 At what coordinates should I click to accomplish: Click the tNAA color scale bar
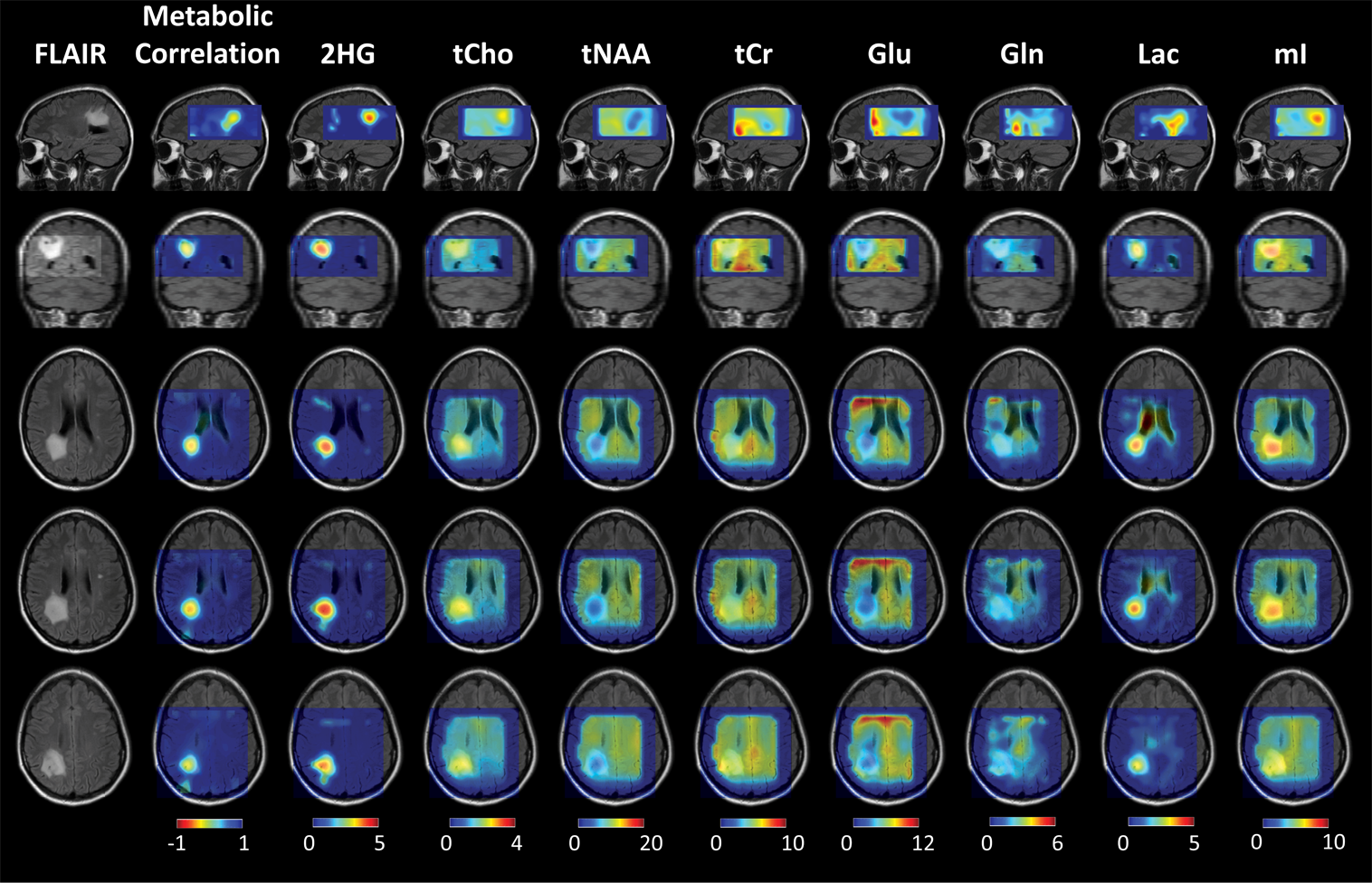pyautogui.click(x=611, y=823)
